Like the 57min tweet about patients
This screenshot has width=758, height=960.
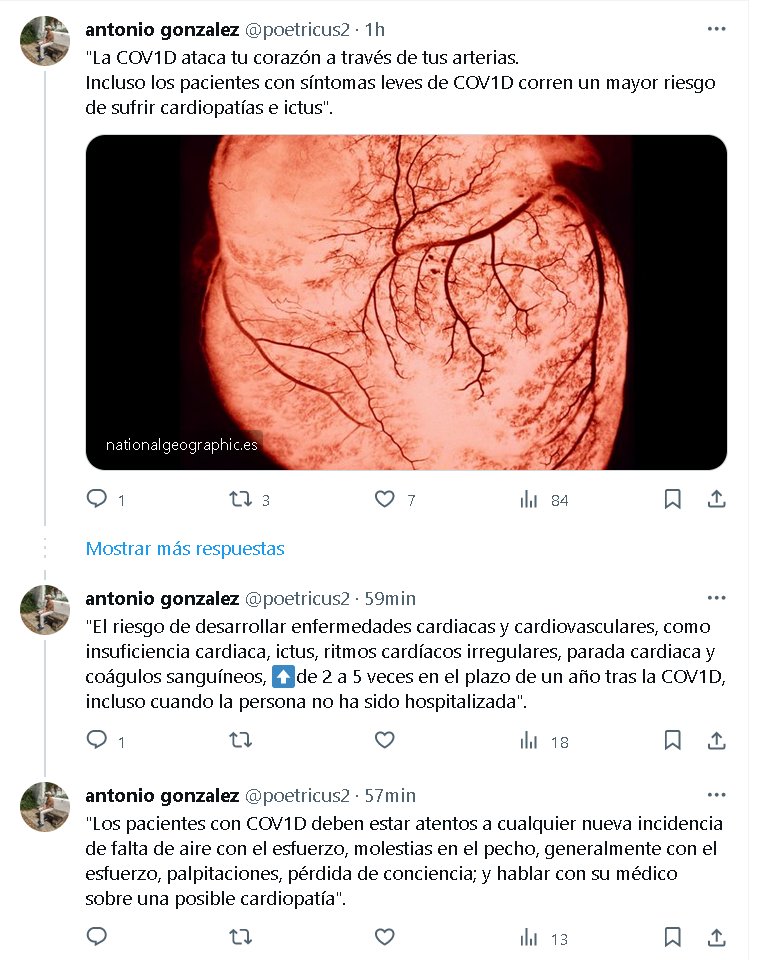point(385,937)
